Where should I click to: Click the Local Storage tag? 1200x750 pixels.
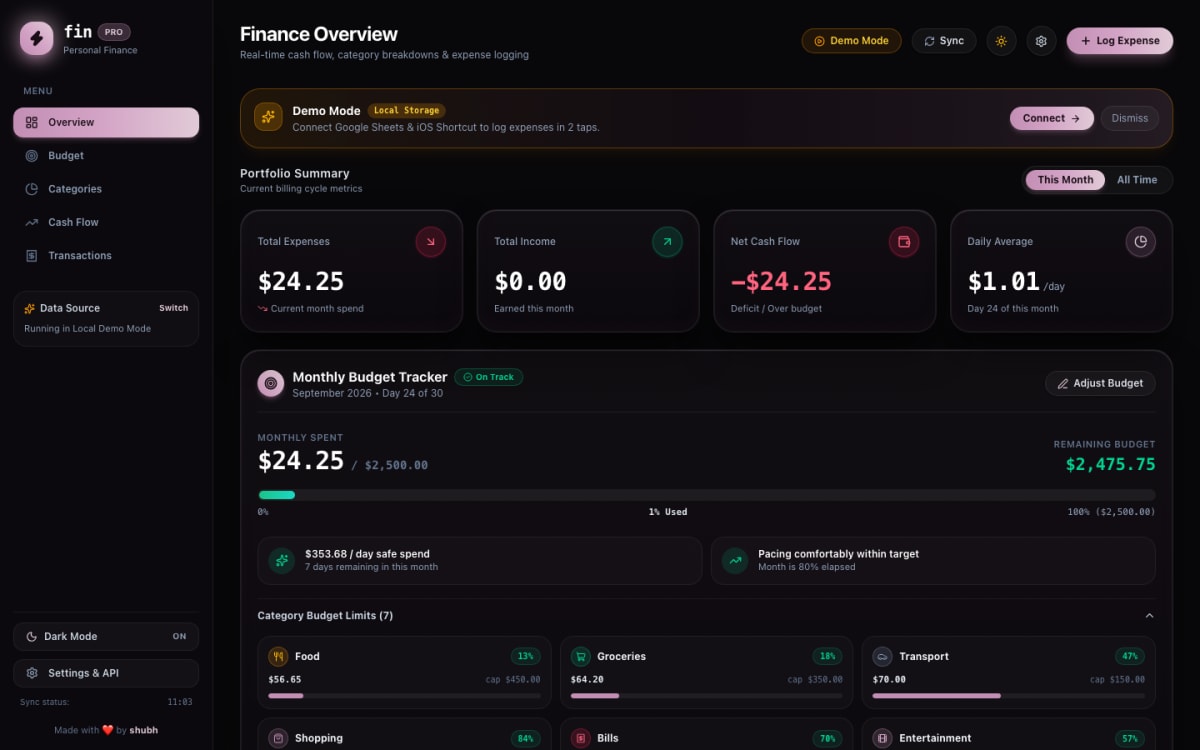[x=406, y=111]
